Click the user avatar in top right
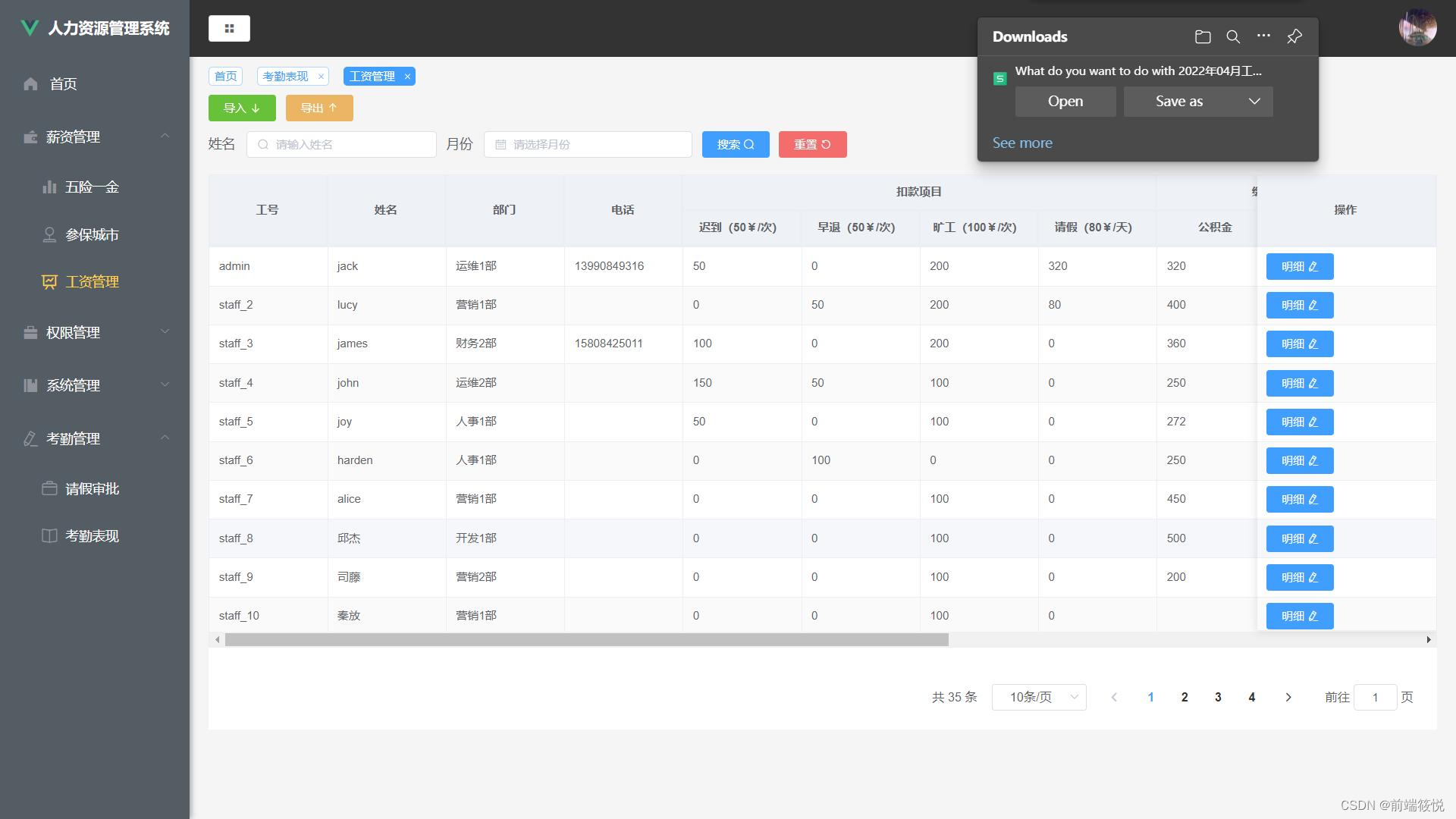The image size is (1456, 819). click(1417, 28)
